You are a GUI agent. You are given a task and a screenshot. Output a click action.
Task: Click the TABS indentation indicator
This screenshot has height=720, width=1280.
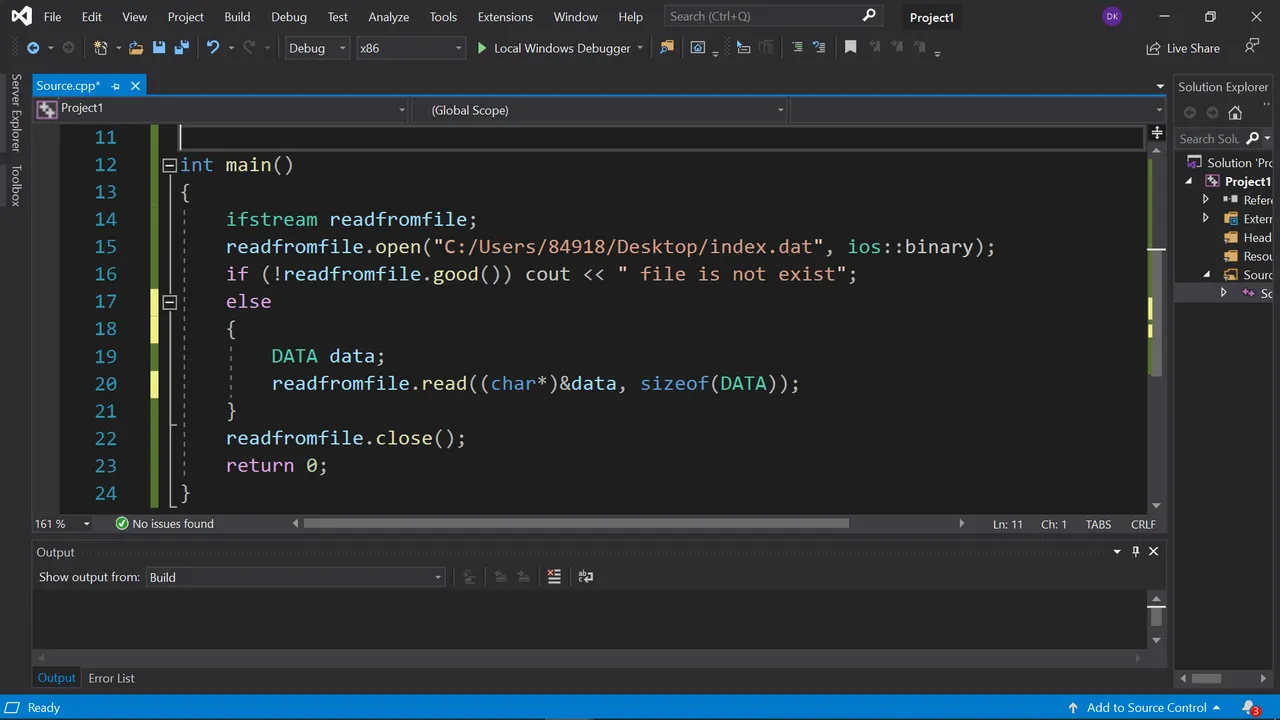[x=1098, y=524]
